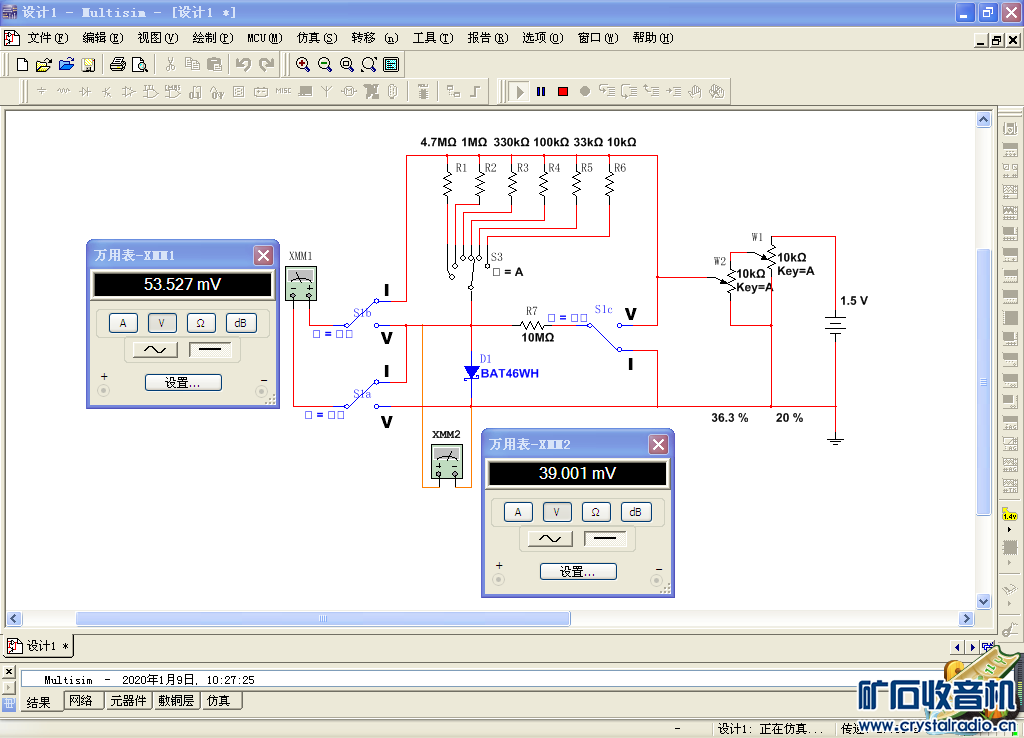
Task: Close the XMM2 multimeter window
Action: click(x=658, y=445)
